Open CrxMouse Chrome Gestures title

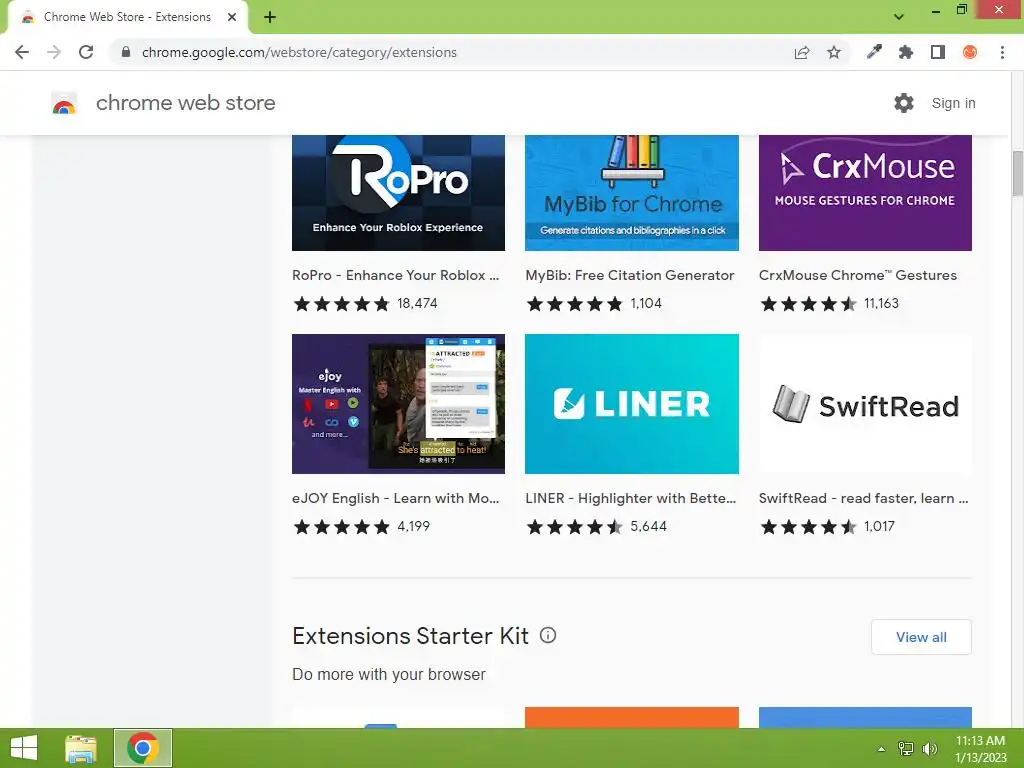click(857, 275)
